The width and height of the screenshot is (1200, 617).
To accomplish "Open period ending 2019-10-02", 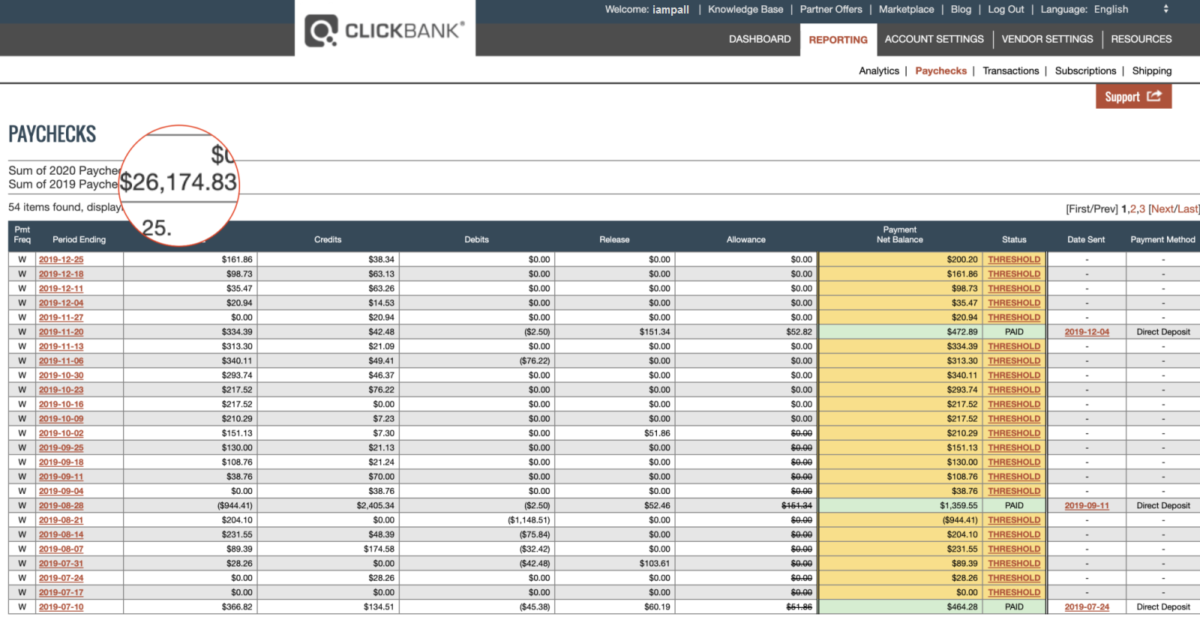I will (61, 433).
